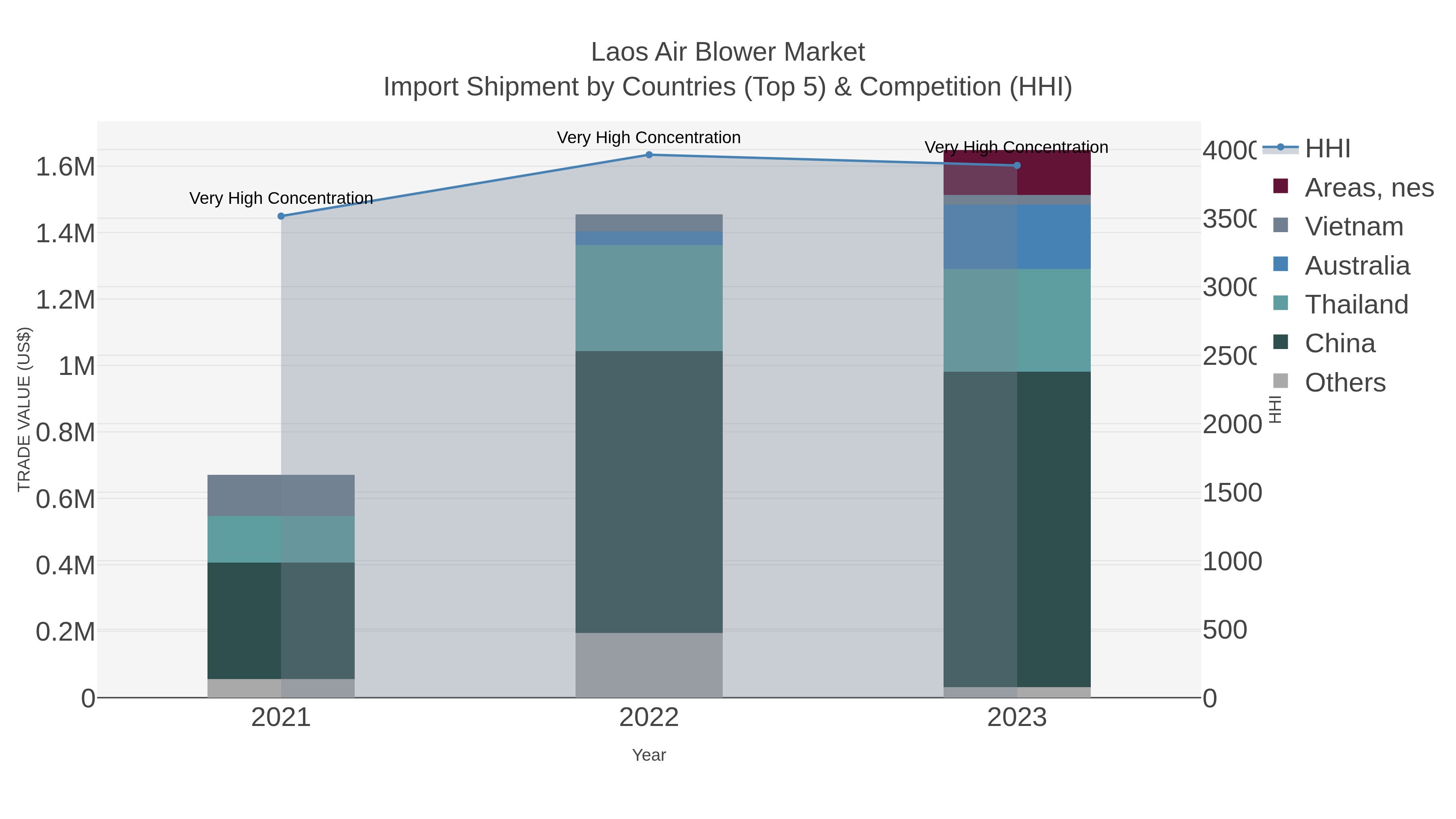Click the Import Shipment by Countries subtitle
Viewport: 1456px width, 819px height.
click(728, 87)
